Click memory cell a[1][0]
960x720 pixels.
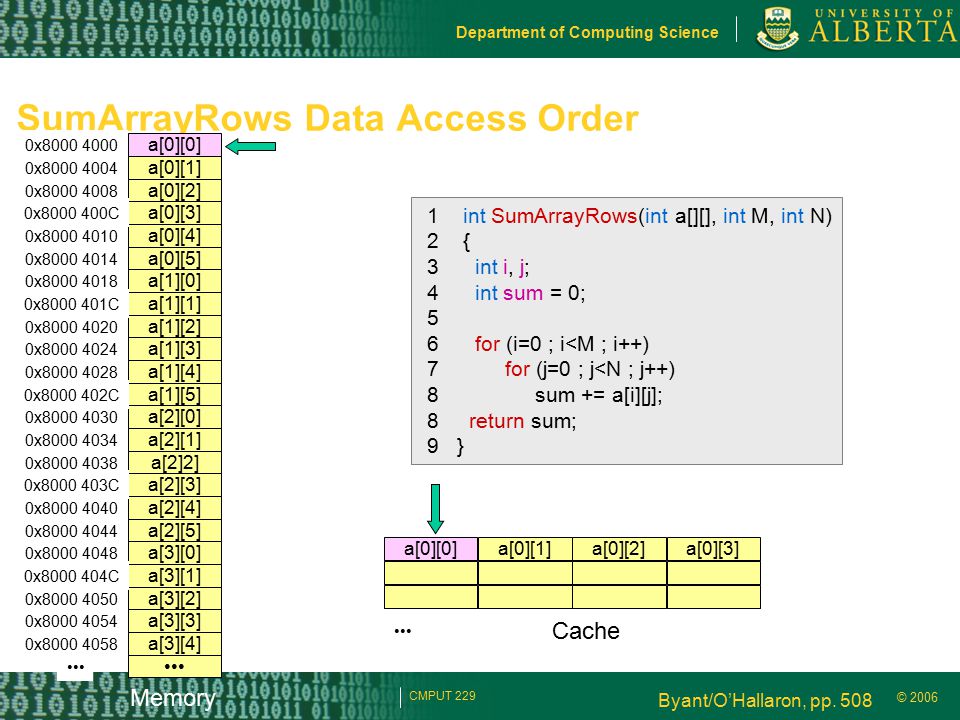click(x=174, y=281)
